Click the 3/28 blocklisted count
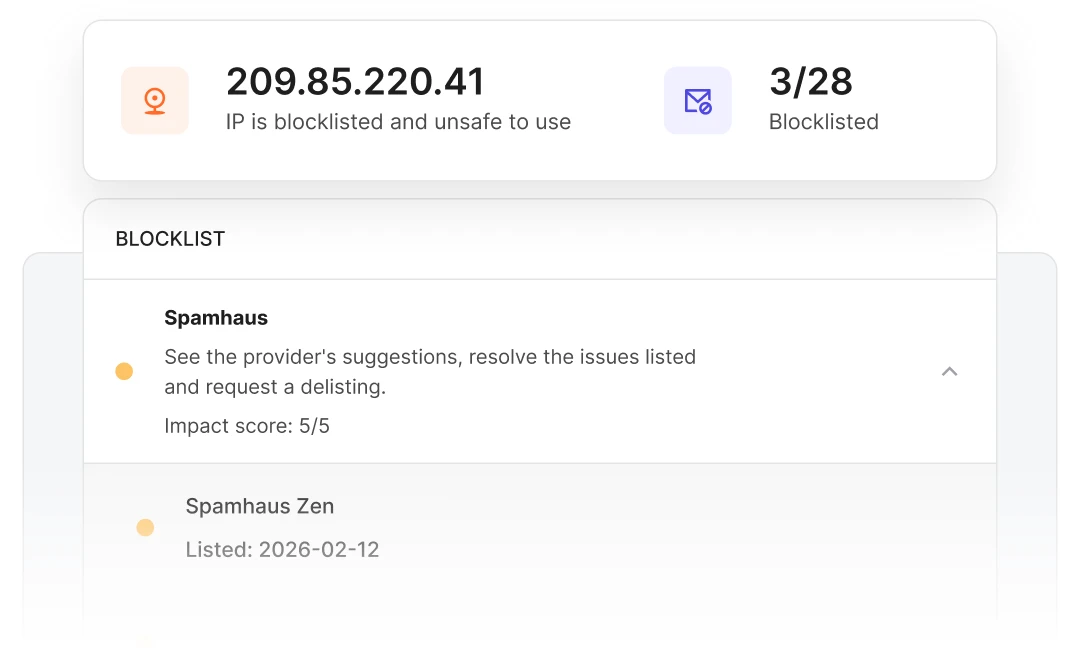The image size is (1080, 660). coord(810,82)
